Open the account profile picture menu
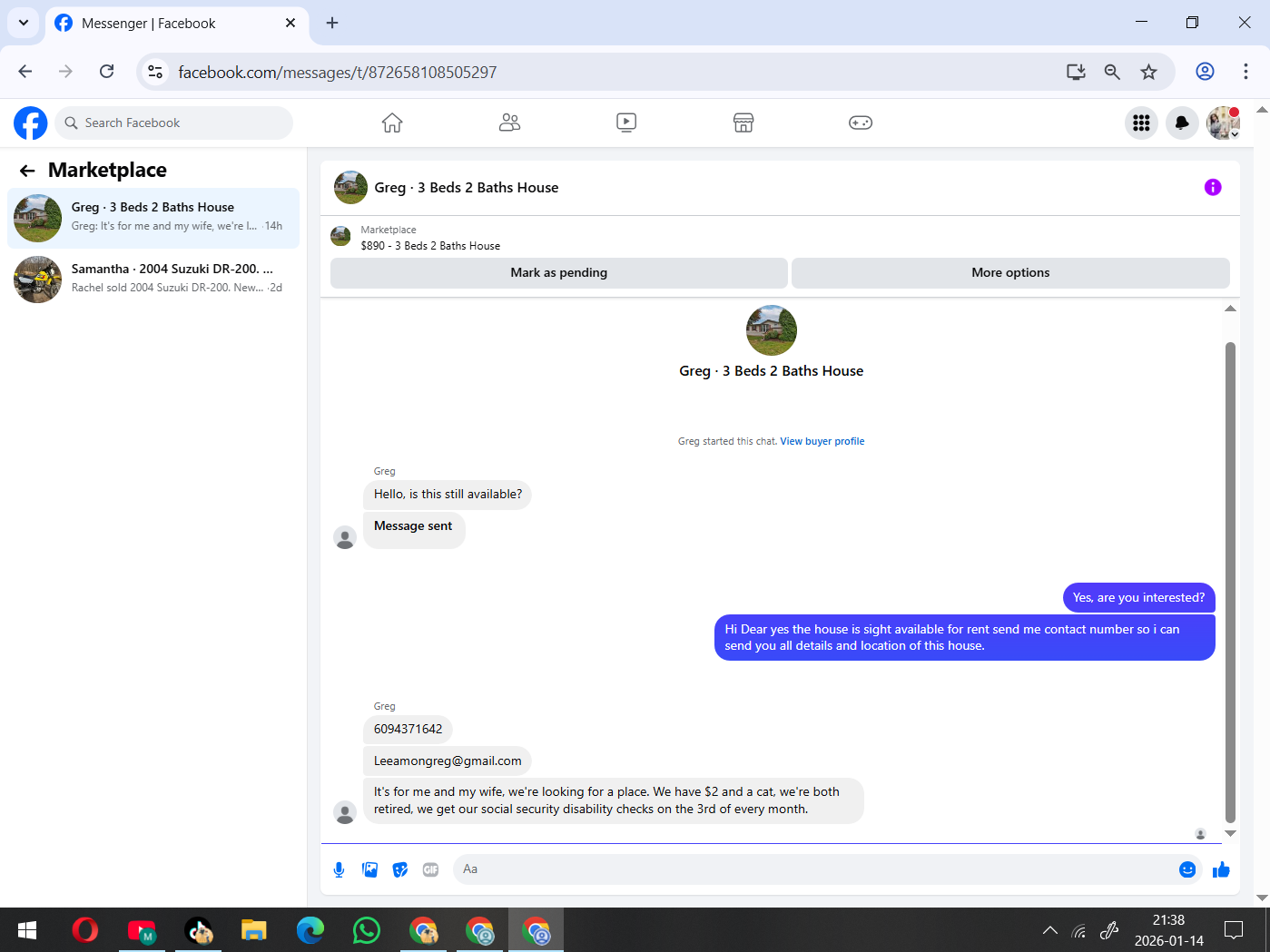The image size is (1270, 952). pyautogui.click(x=1223, y=123)
